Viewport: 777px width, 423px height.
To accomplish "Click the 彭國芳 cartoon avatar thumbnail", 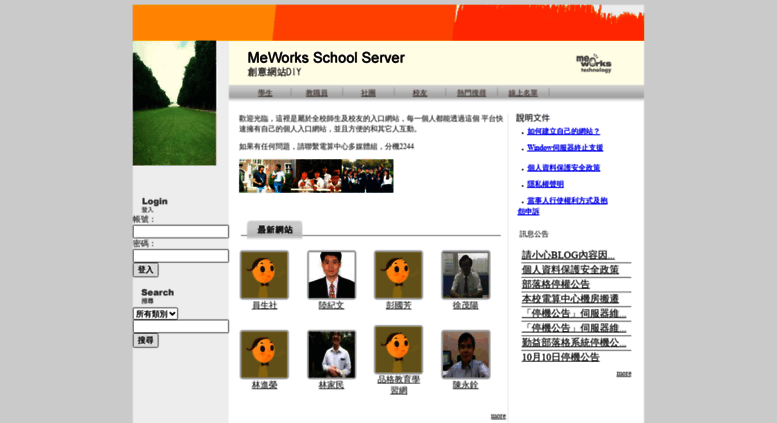I will [x=398, y=275].
